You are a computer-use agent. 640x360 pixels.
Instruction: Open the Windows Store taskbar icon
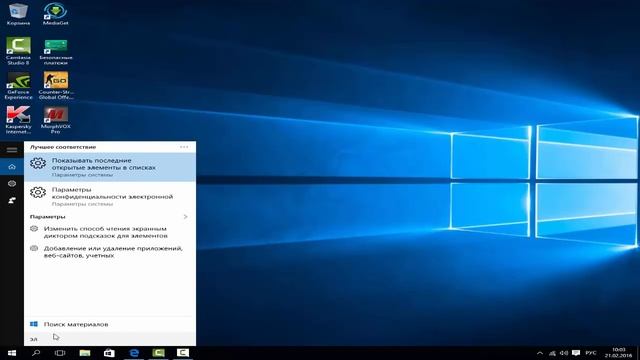[109, 353]
